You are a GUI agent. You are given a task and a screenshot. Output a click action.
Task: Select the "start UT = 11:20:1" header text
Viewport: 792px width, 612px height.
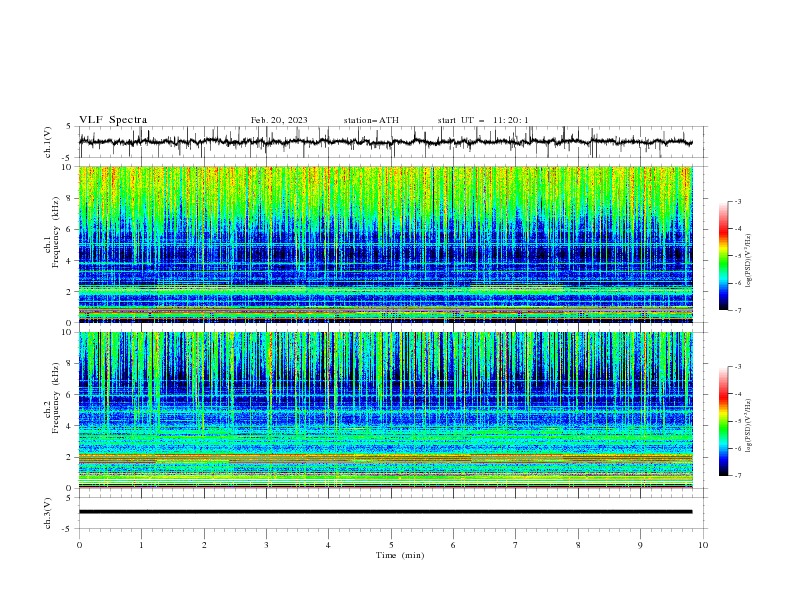[483, 120]
